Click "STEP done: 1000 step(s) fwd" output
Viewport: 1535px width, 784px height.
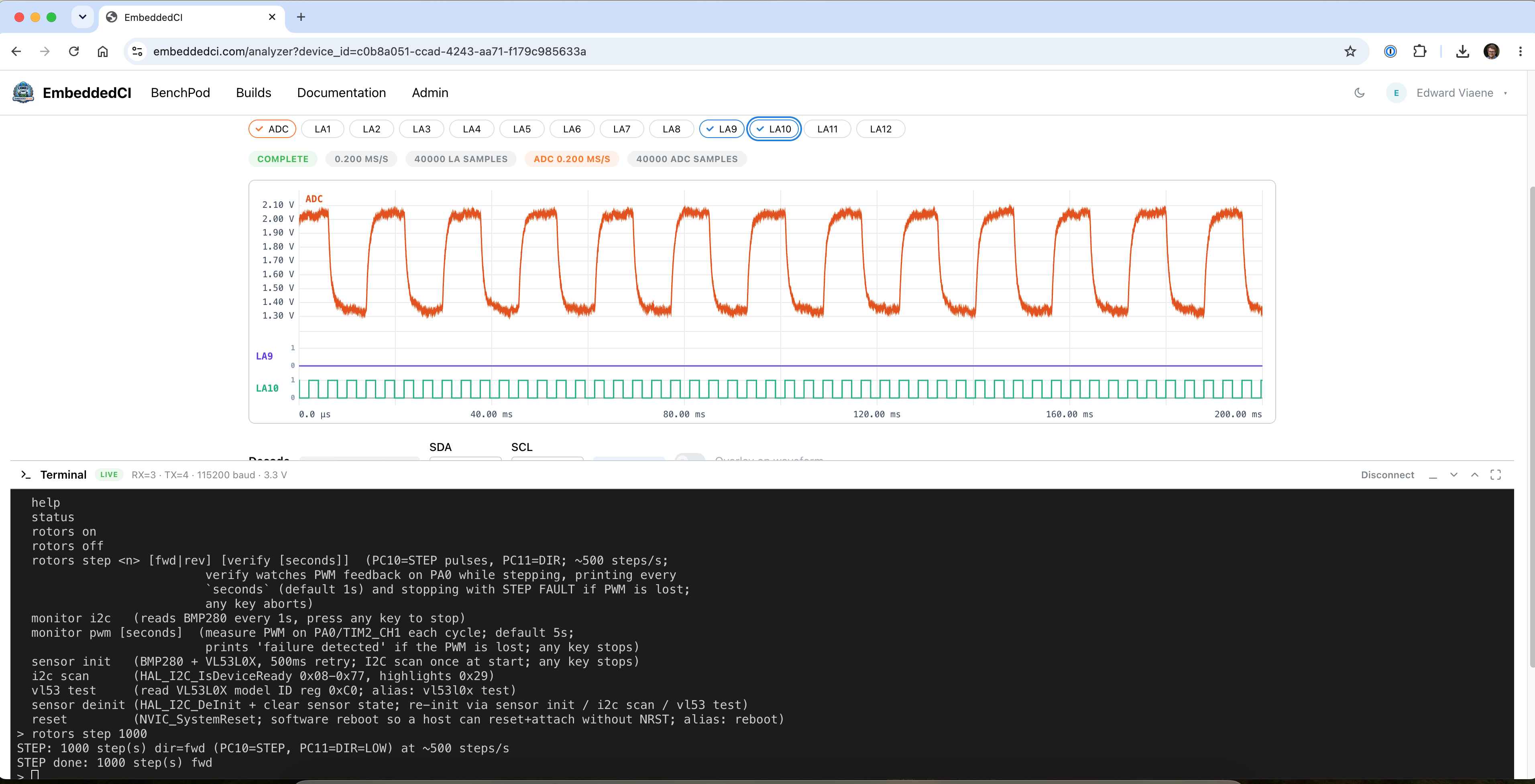tap(114, 763)
